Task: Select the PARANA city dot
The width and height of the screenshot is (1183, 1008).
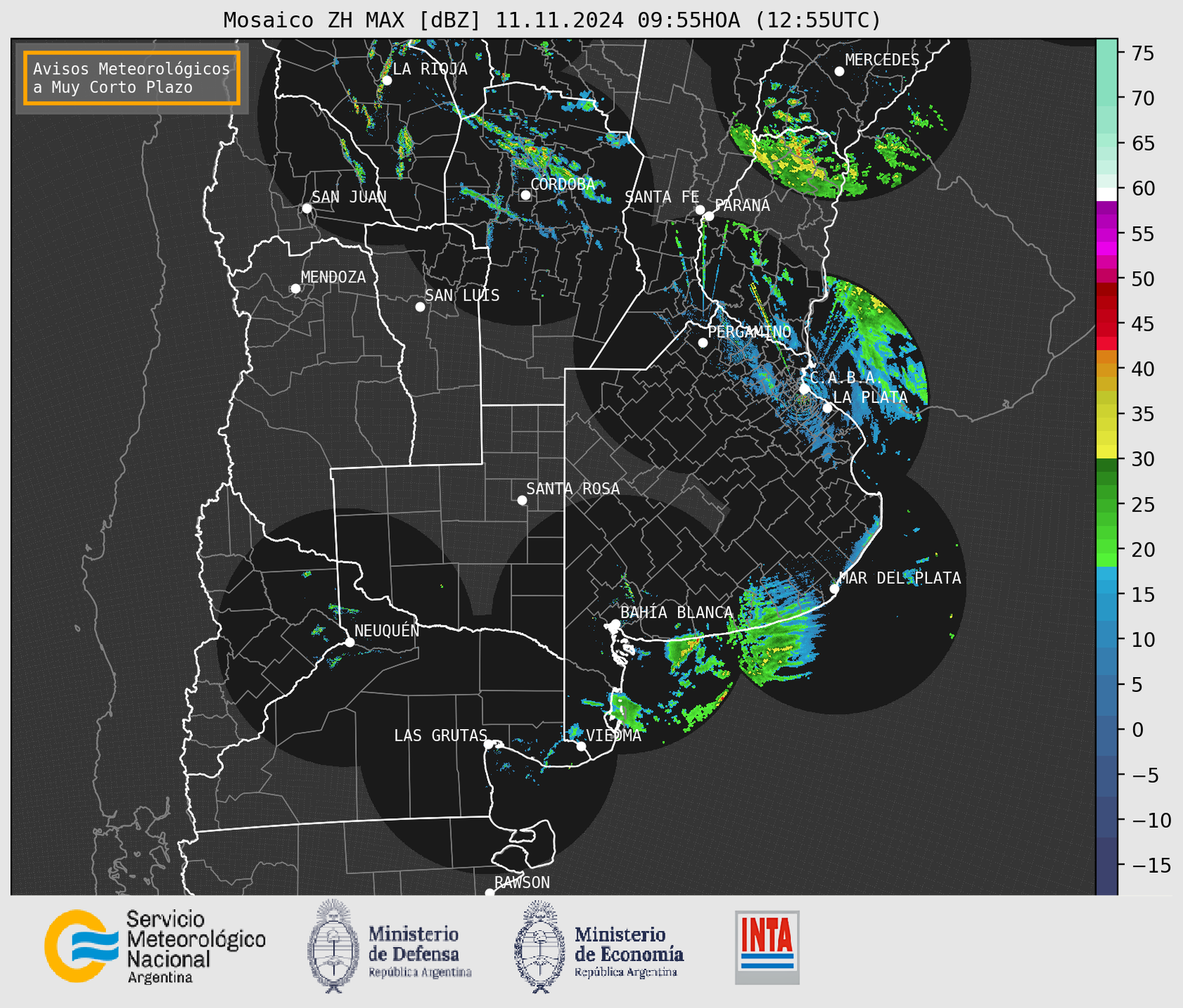Action: (x=709, y=216)
